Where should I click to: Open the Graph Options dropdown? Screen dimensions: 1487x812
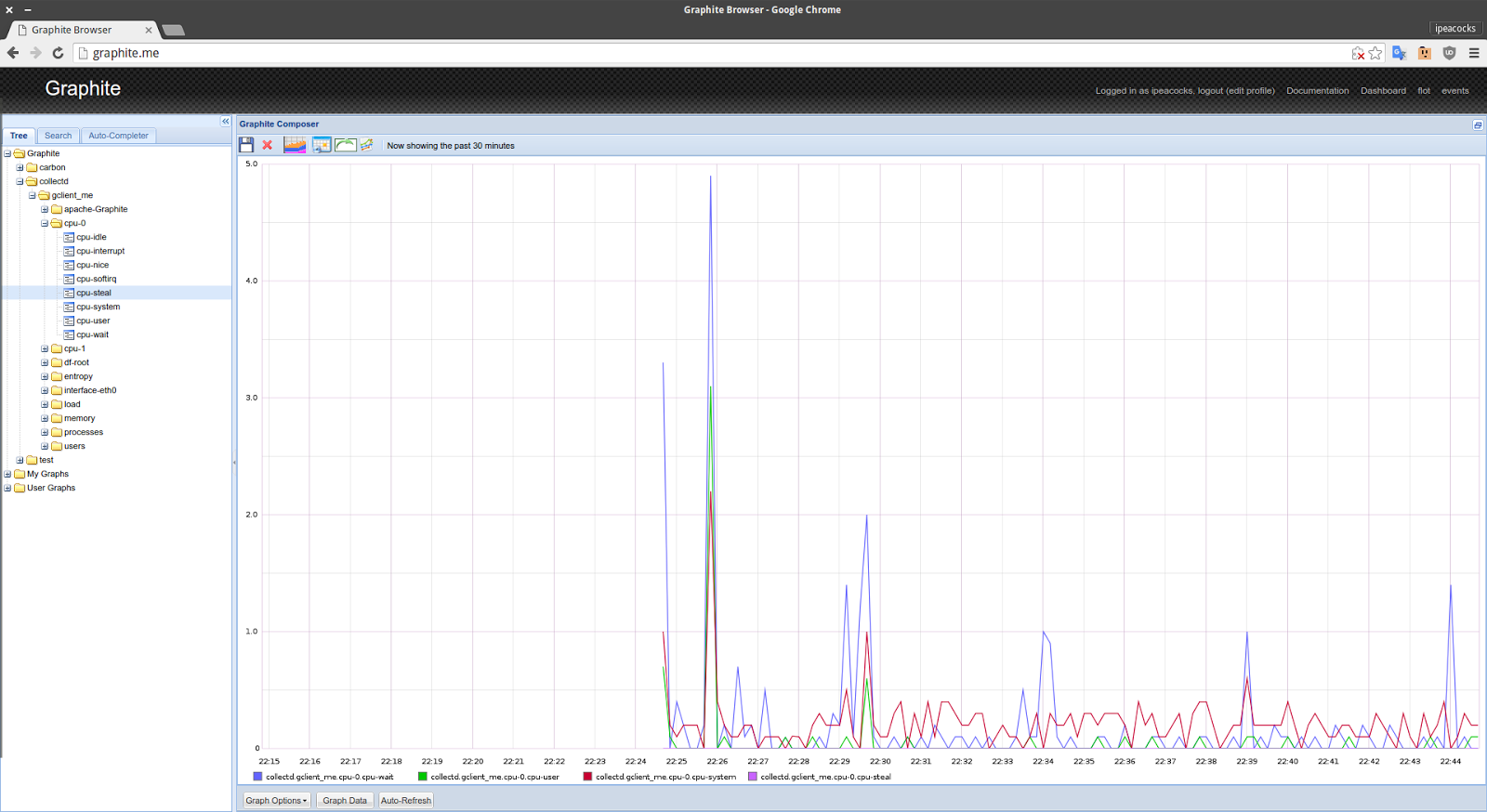coord(276,800)
